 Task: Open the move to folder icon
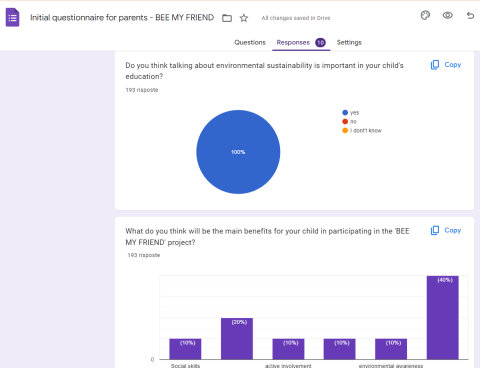coord(227,18)
